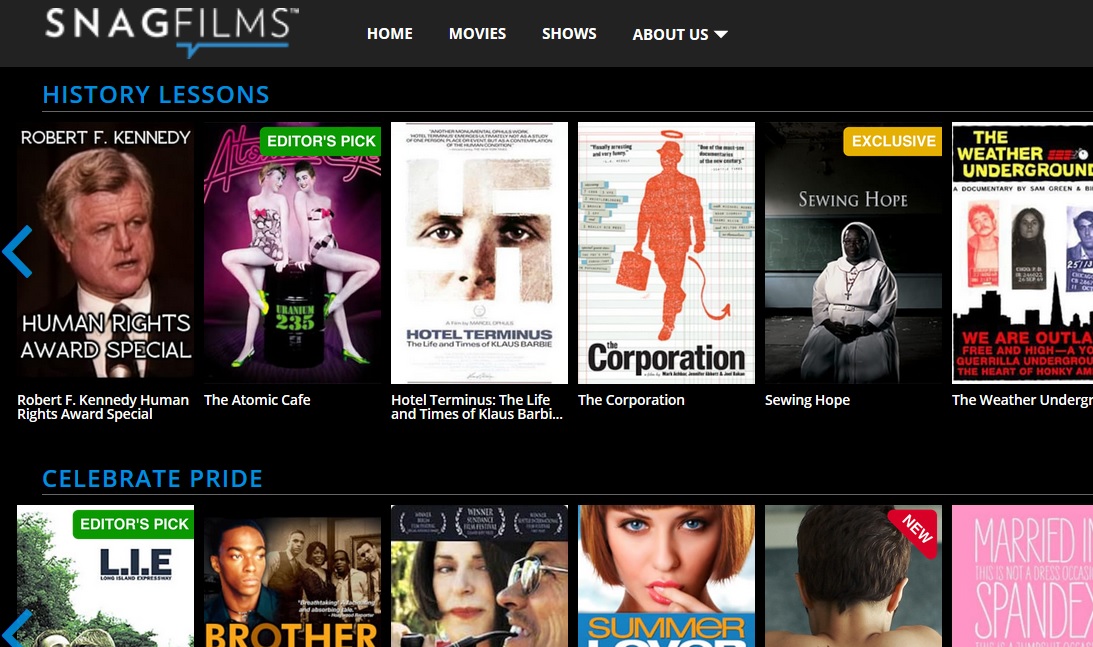Open Hotel Terminus via its title link

(x=478, y=406)
